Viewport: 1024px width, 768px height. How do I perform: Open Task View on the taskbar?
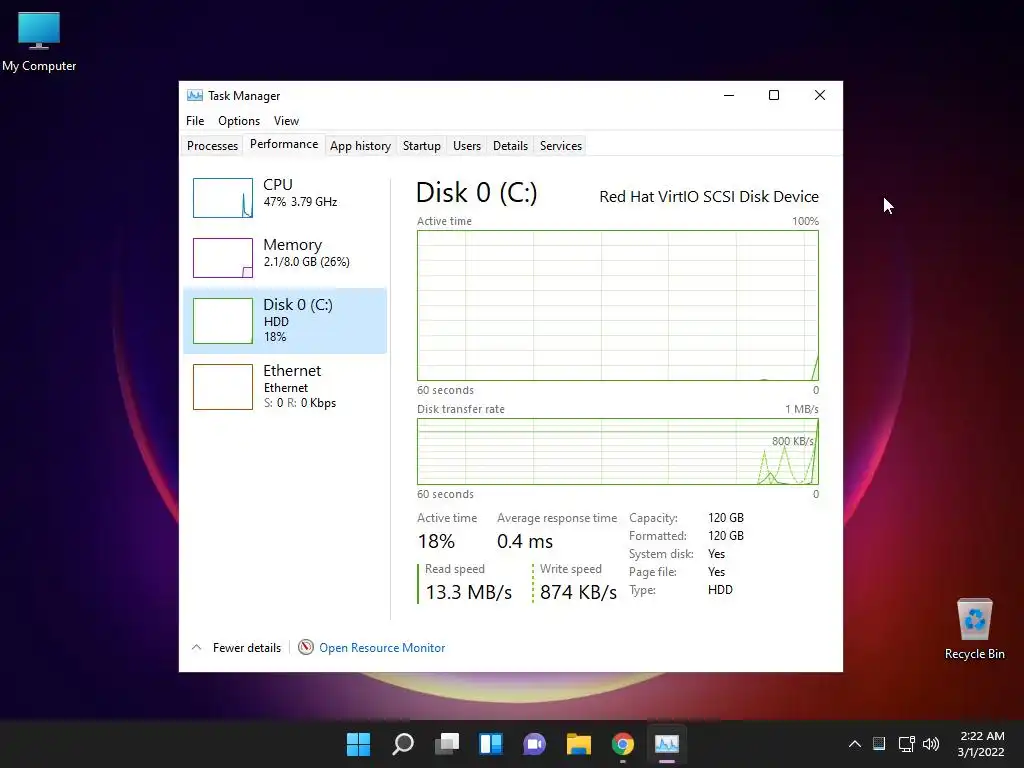(x=447, y=744)
